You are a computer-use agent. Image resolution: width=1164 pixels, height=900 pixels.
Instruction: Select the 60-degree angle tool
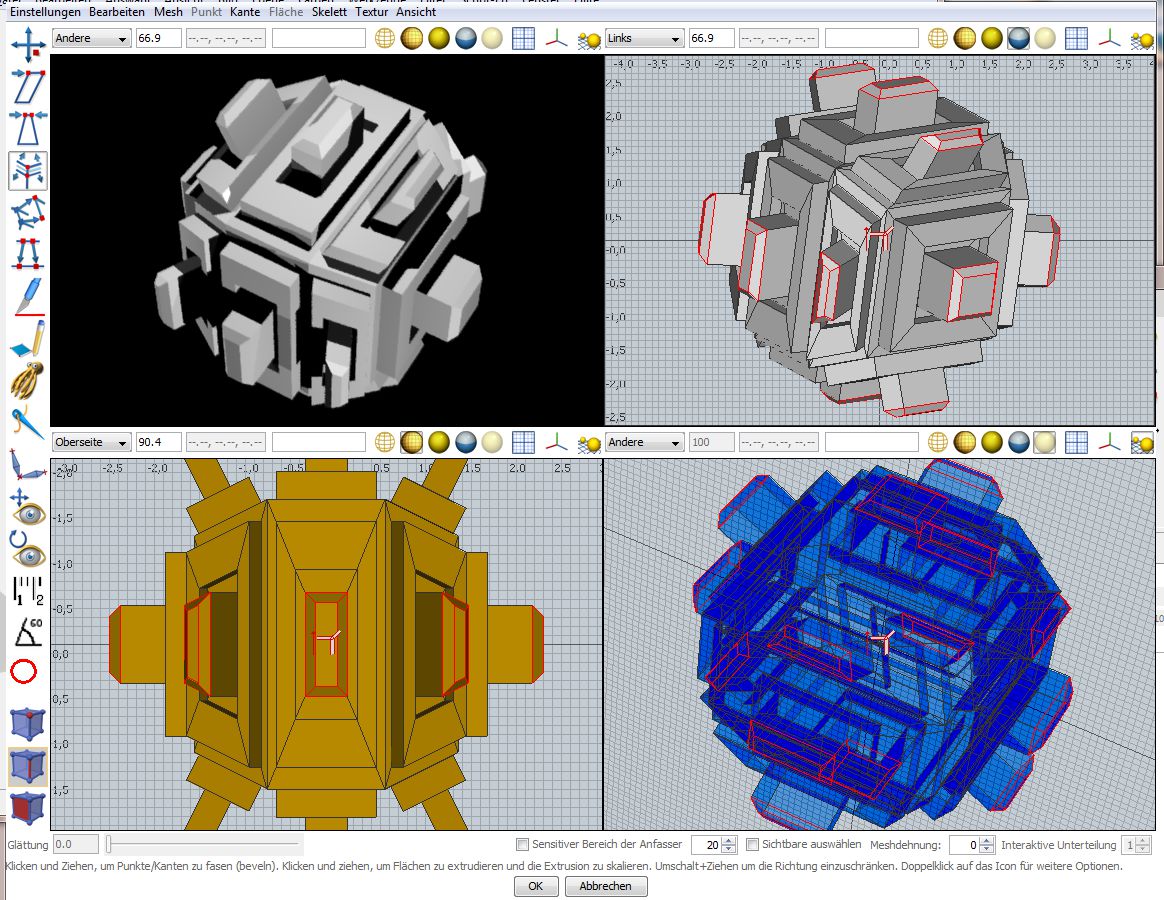pos(28,631)
